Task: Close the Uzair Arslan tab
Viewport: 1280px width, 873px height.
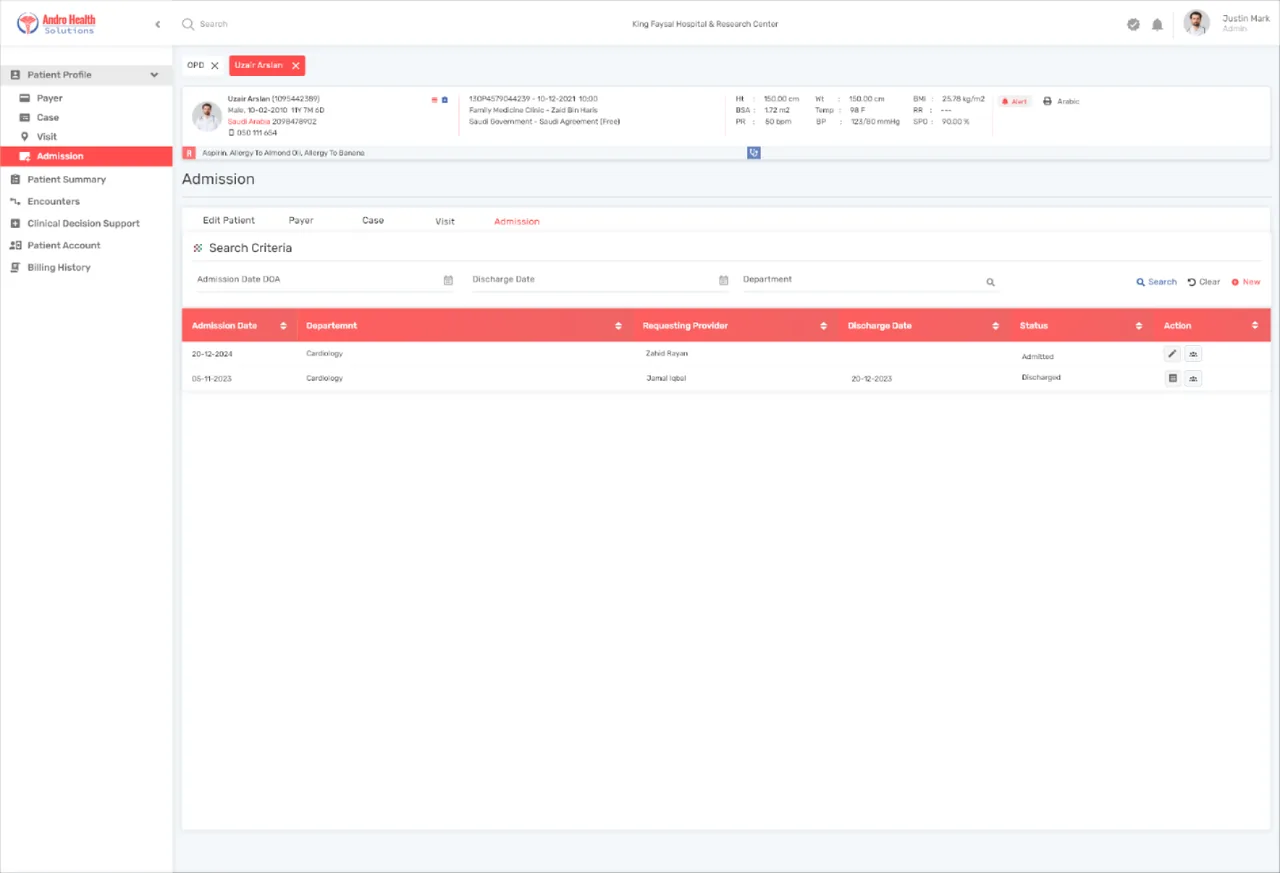Action: click(295, 66)
